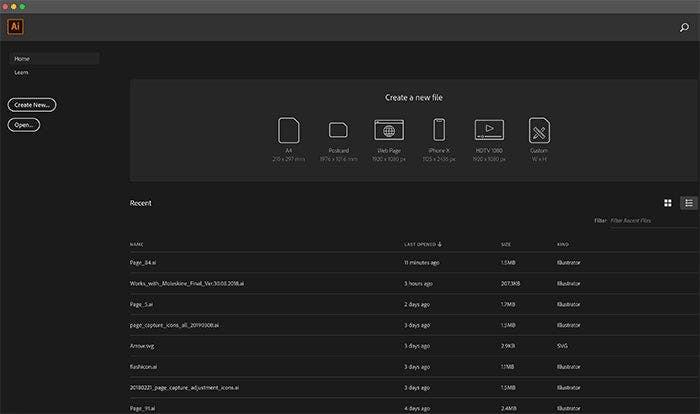Sort recent files by Size column
The image size is (700, 414).
coord(506,244)
